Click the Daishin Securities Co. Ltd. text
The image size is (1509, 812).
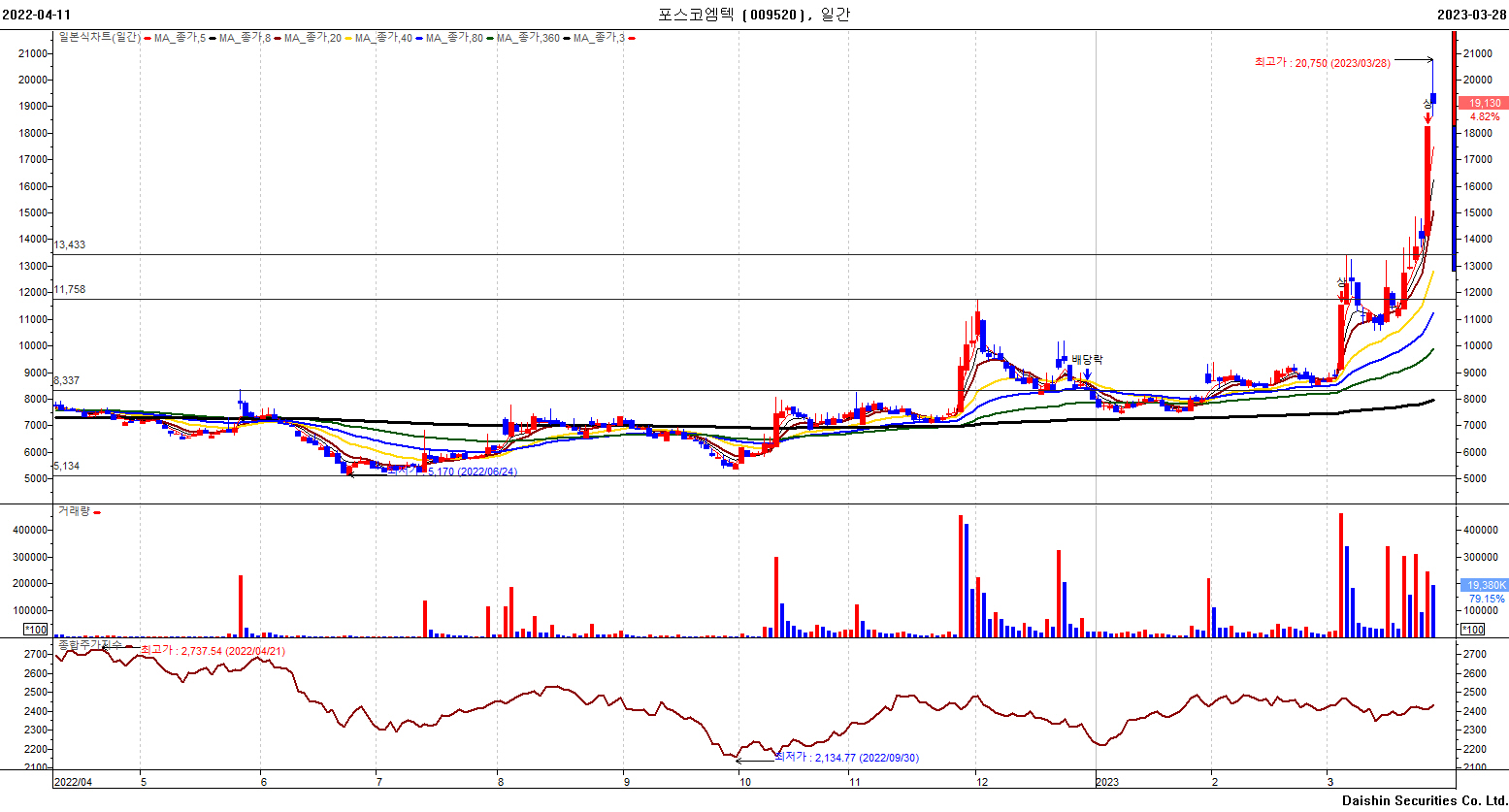(x=1425, y=800)
